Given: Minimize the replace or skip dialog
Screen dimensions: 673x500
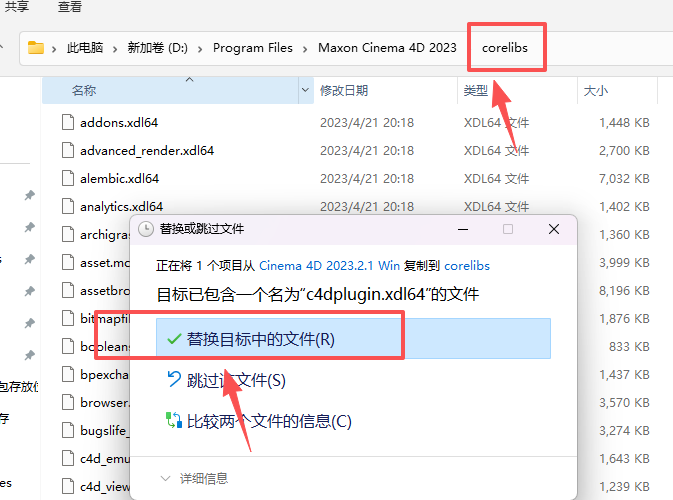Looking at the screenshot, I should click(463, 229).
